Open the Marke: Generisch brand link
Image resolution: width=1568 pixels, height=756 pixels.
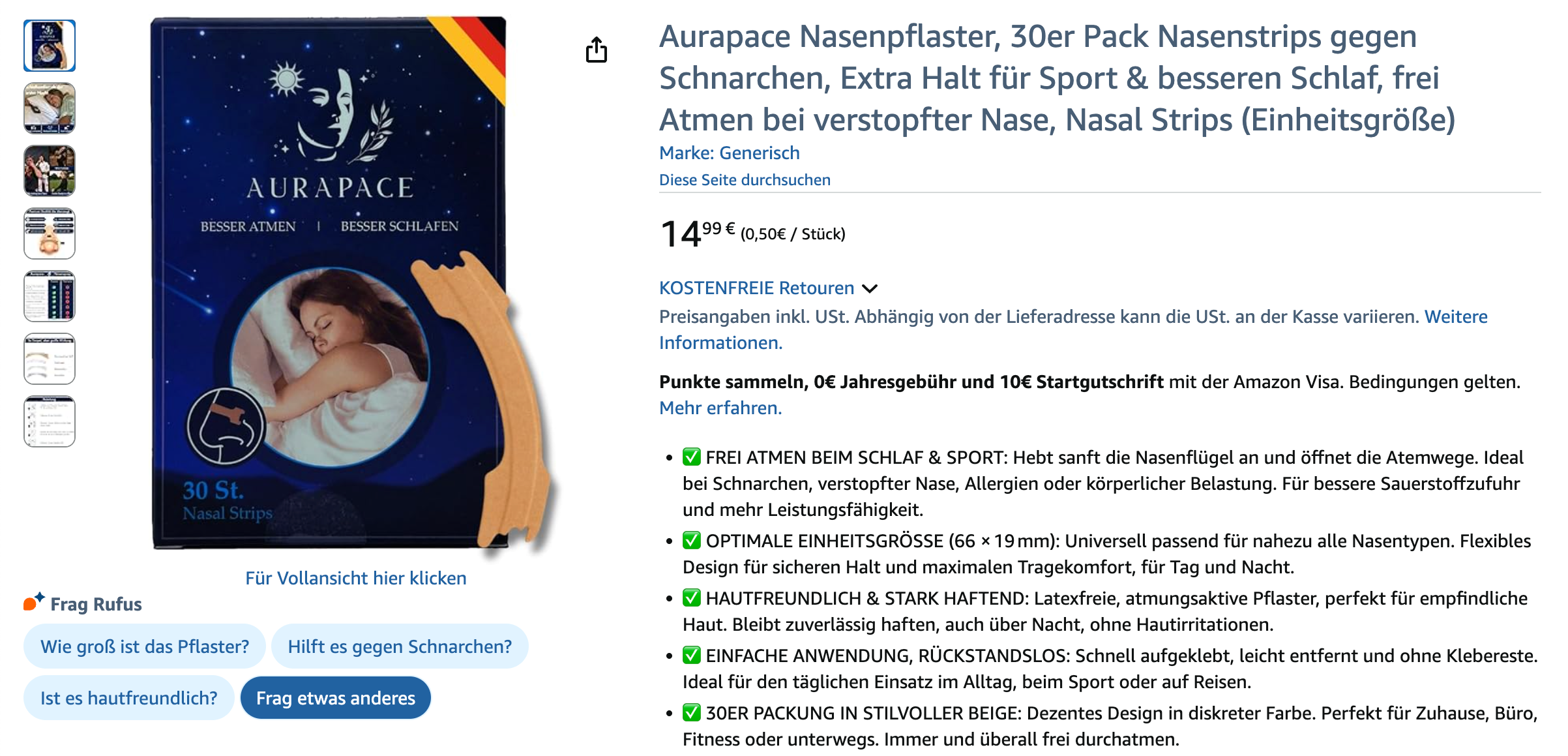(x=729, y=153)
